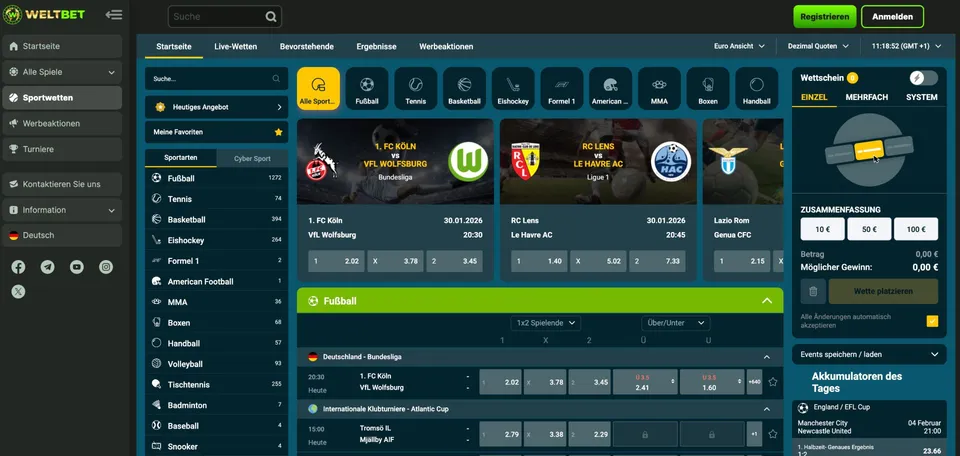Open Telegram social icon
Screen dimensions: 960x456
[48, 267]
